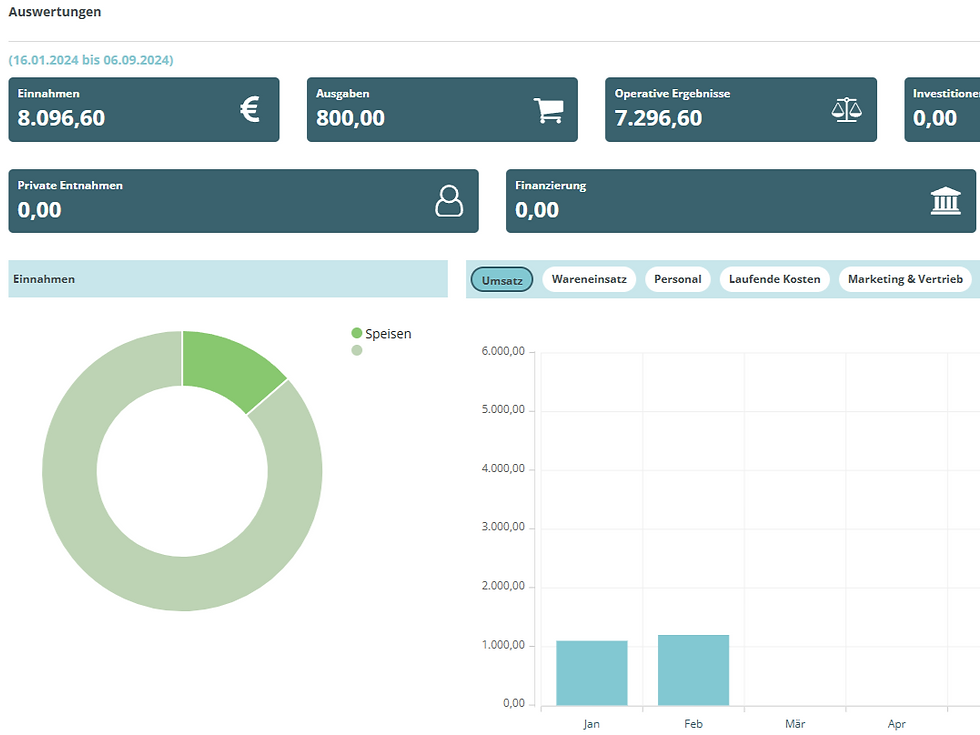Click the 1.000,00 y-axis label
This screenshot has height=735, width=980.
[503, 645]
